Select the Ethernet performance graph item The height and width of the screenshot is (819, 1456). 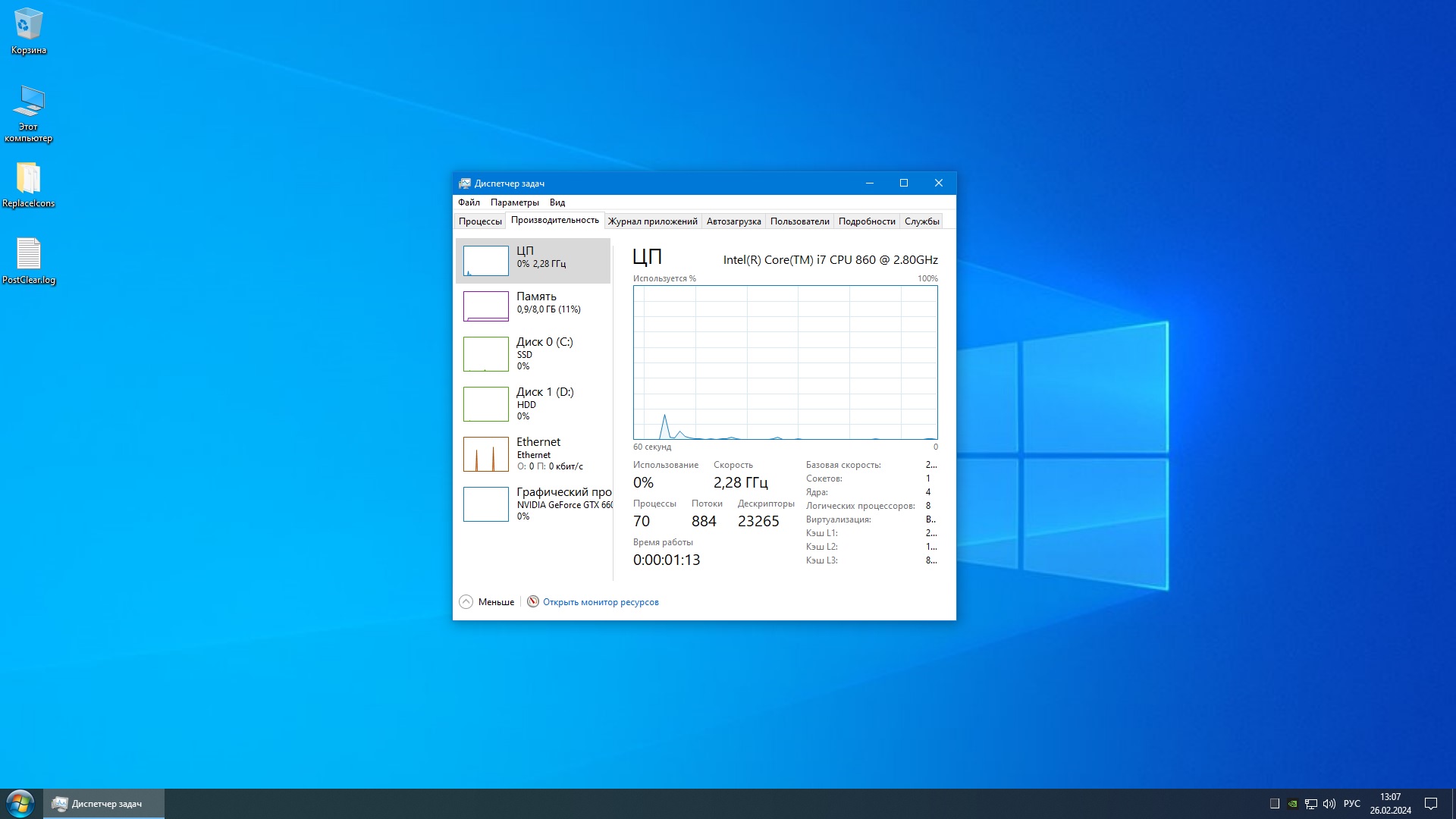click(x=532, y=453)
